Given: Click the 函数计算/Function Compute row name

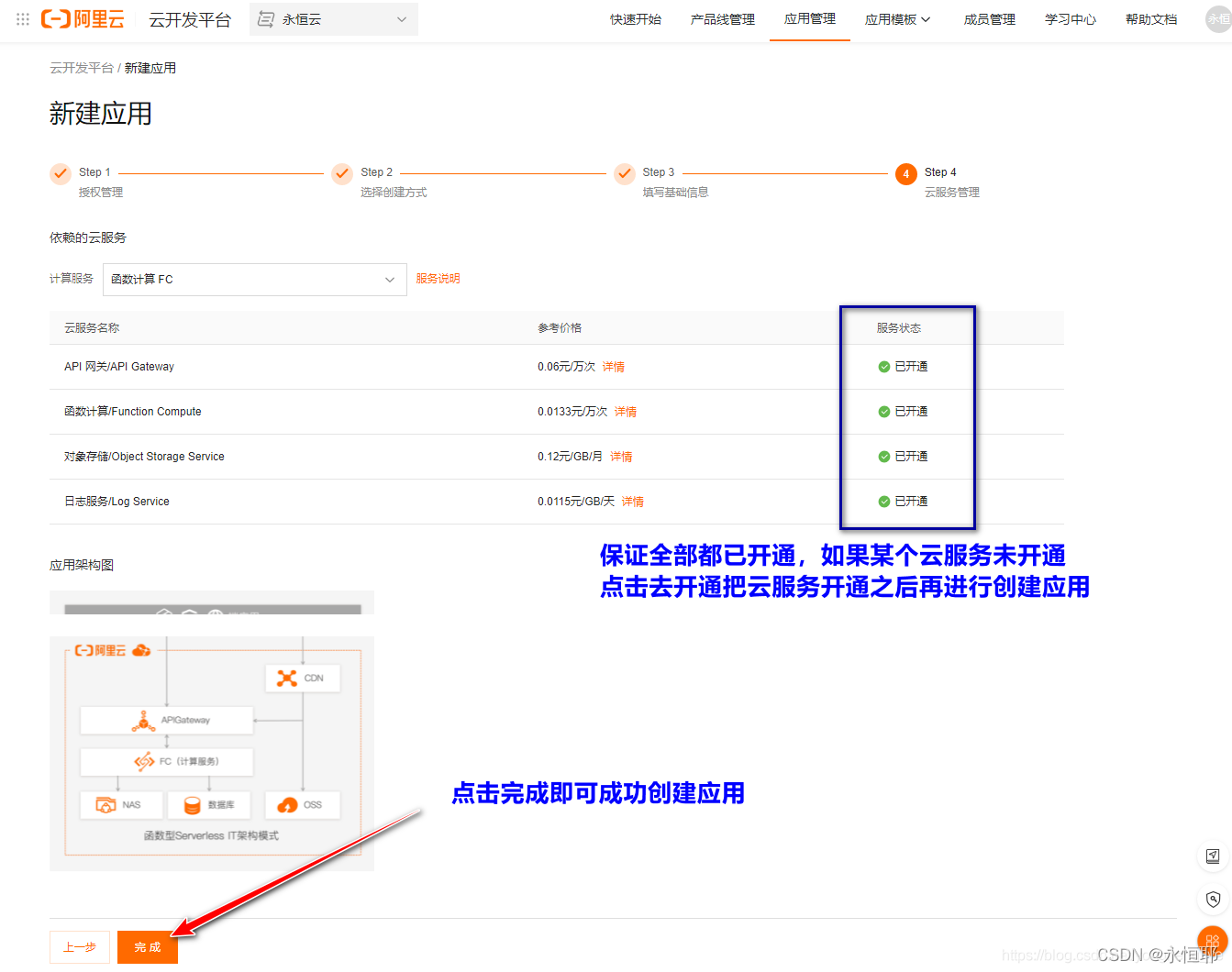Looking at the screenshot, I should click(x=133, y=412).
